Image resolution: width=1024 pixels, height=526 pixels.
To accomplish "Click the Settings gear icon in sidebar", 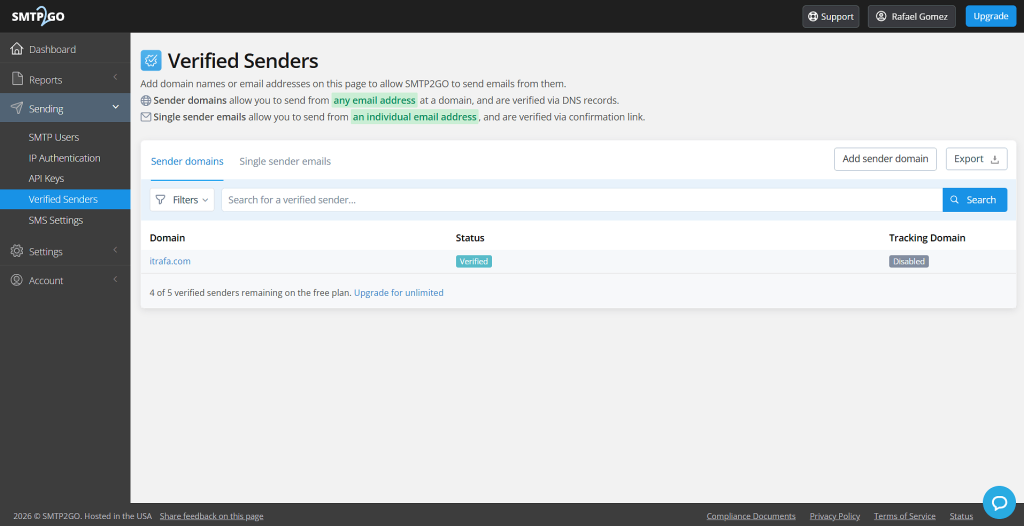I will pyautogui.click(x=17, y=252).
